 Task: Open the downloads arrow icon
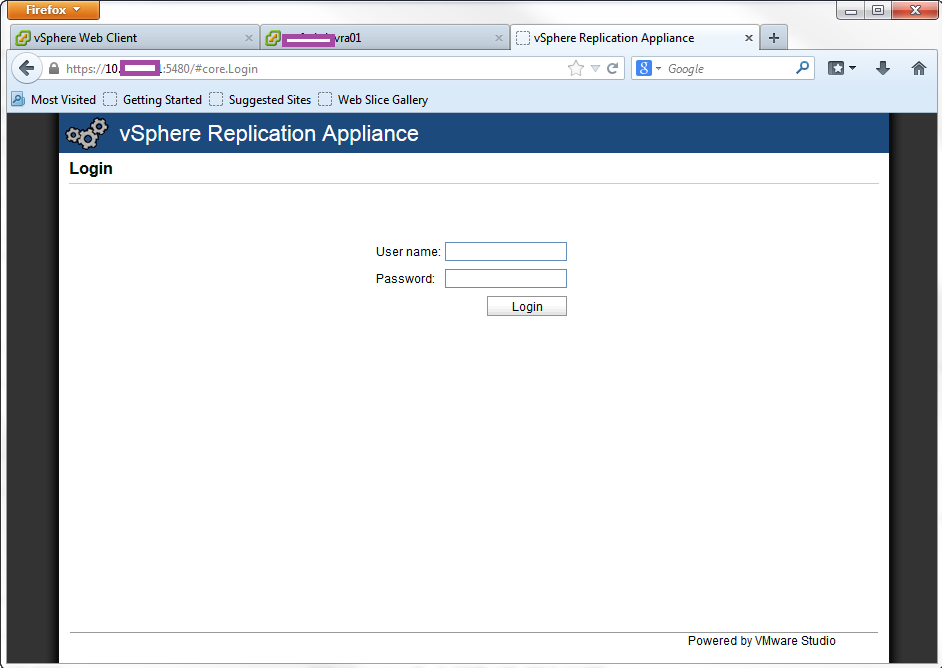click(883, 68)
